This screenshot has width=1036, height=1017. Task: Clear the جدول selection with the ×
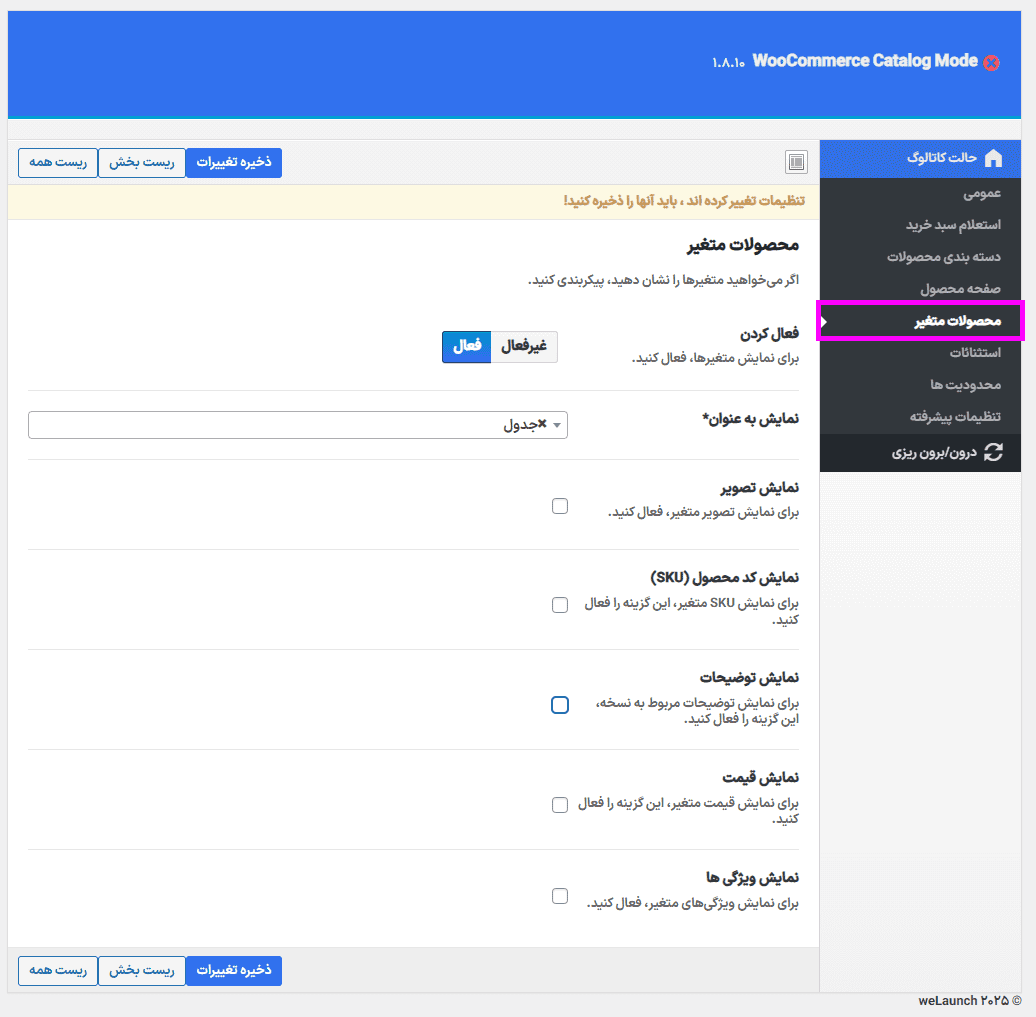pyautogui.click(x=542, y=424)
